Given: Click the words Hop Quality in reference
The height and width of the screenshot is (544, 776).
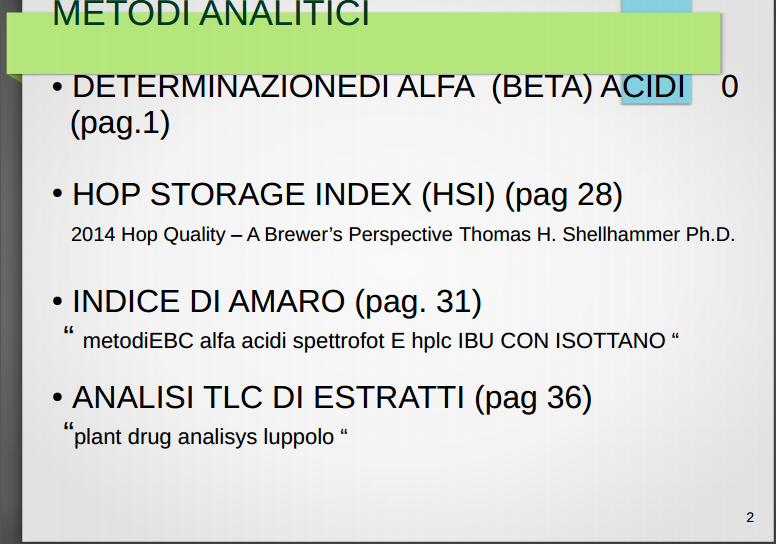Looking at the screenshot, I should (x=173, y=235).
